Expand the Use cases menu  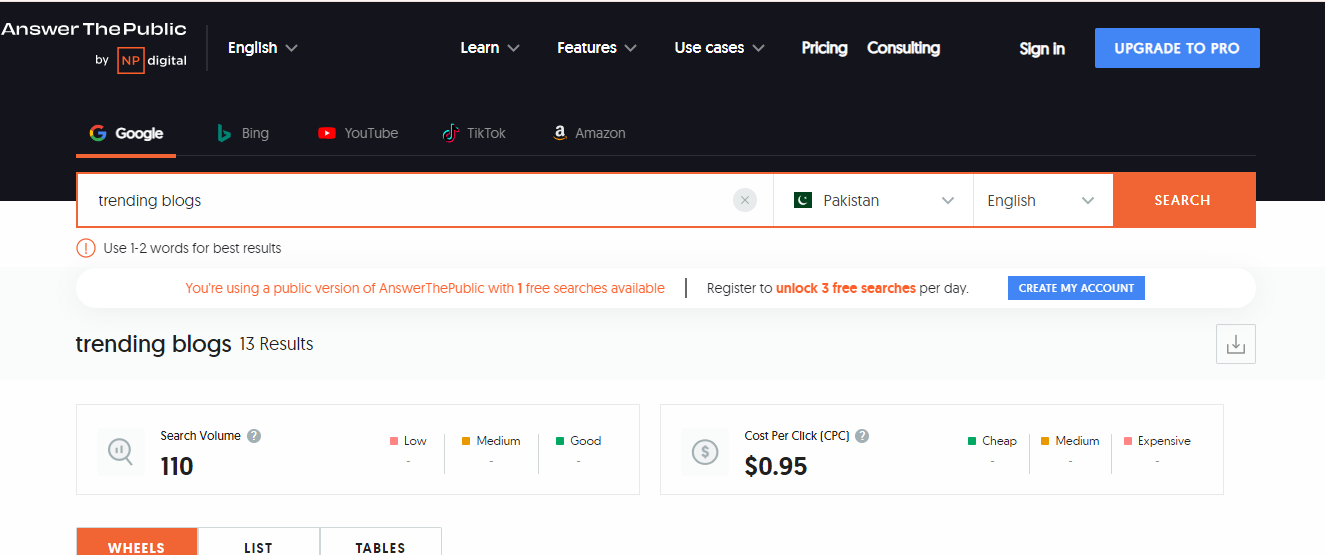[x=720, y=47]
